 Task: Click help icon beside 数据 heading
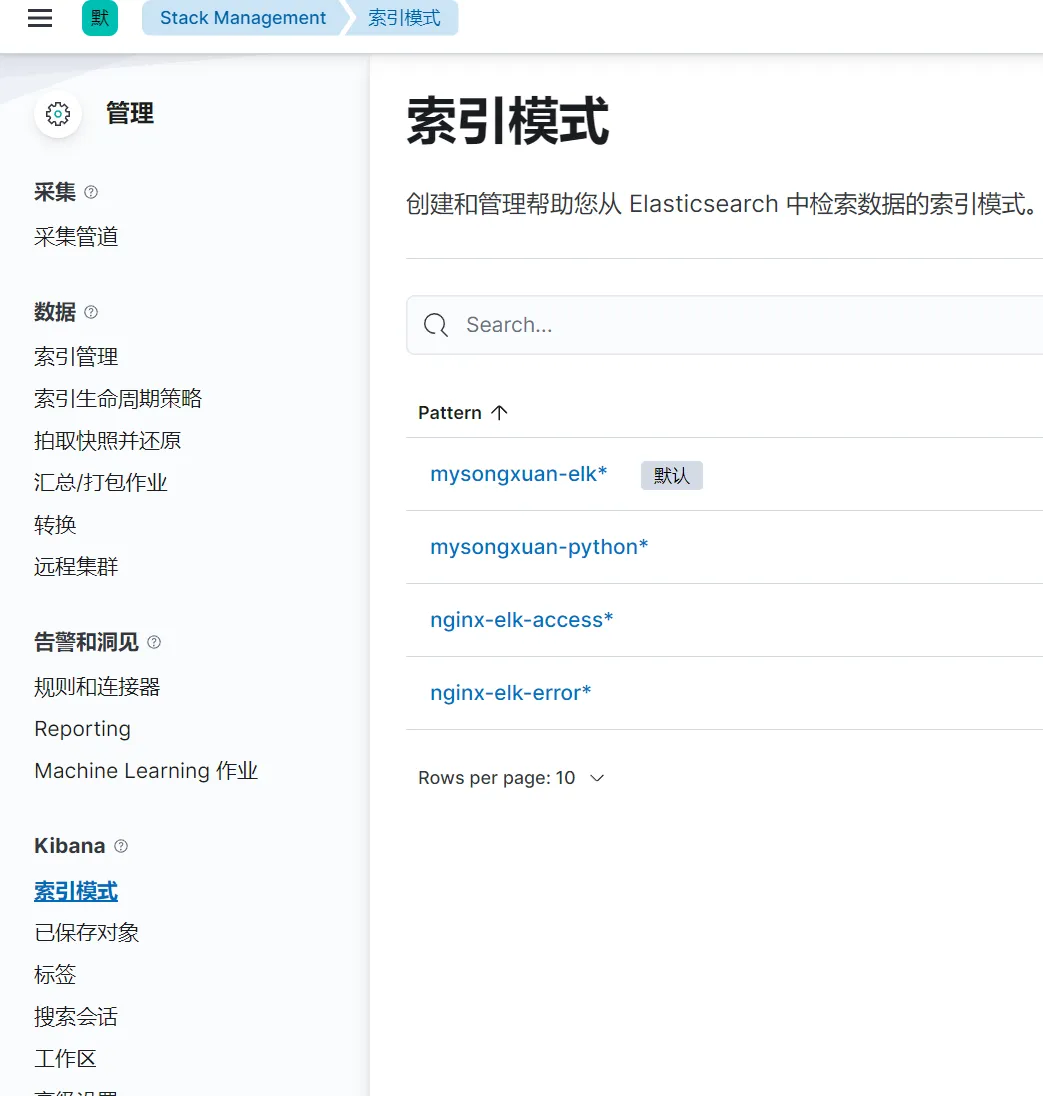point(91,312)
